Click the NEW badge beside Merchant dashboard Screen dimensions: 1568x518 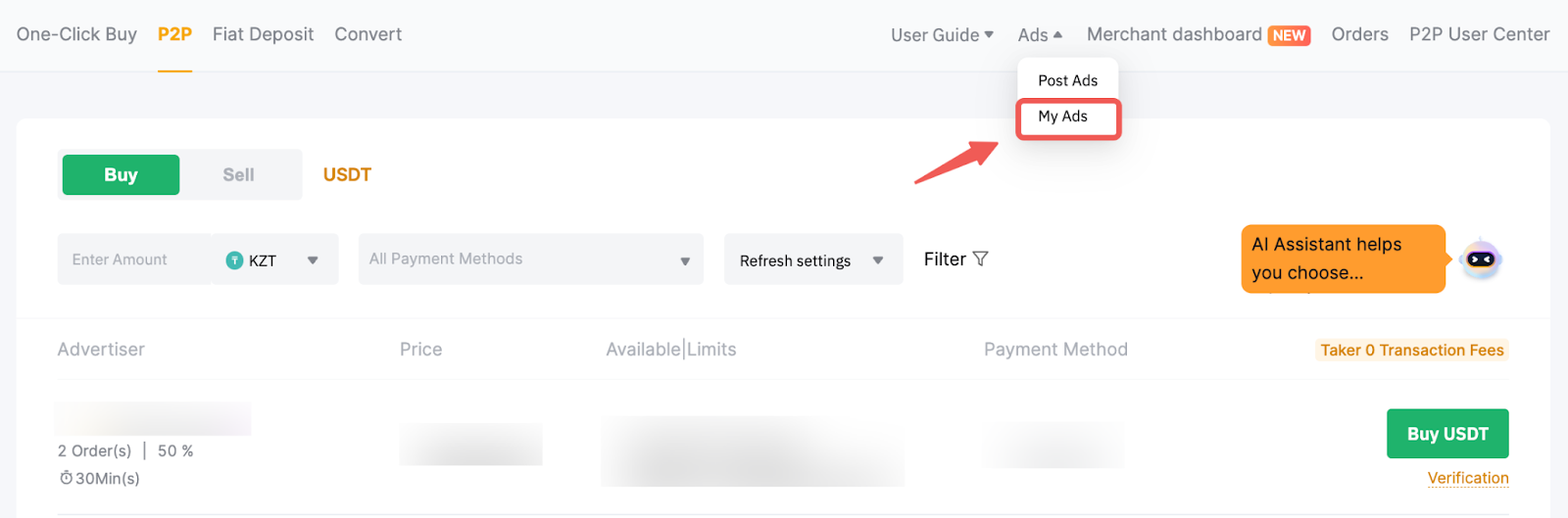click(1289, 35)
